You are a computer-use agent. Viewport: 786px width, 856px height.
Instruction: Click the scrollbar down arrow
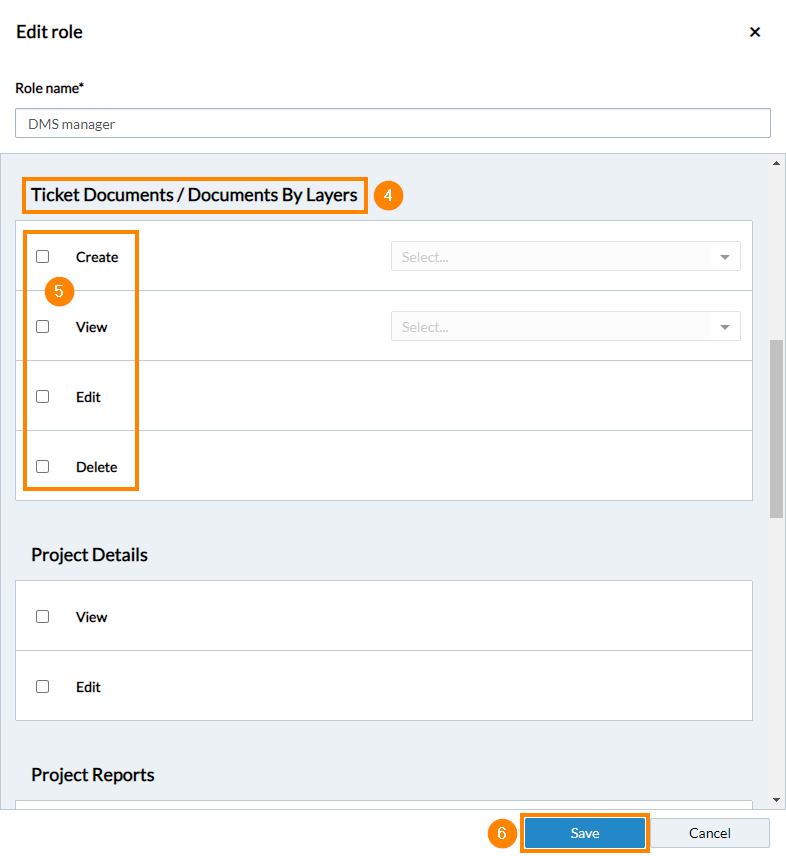click(777, 800)
